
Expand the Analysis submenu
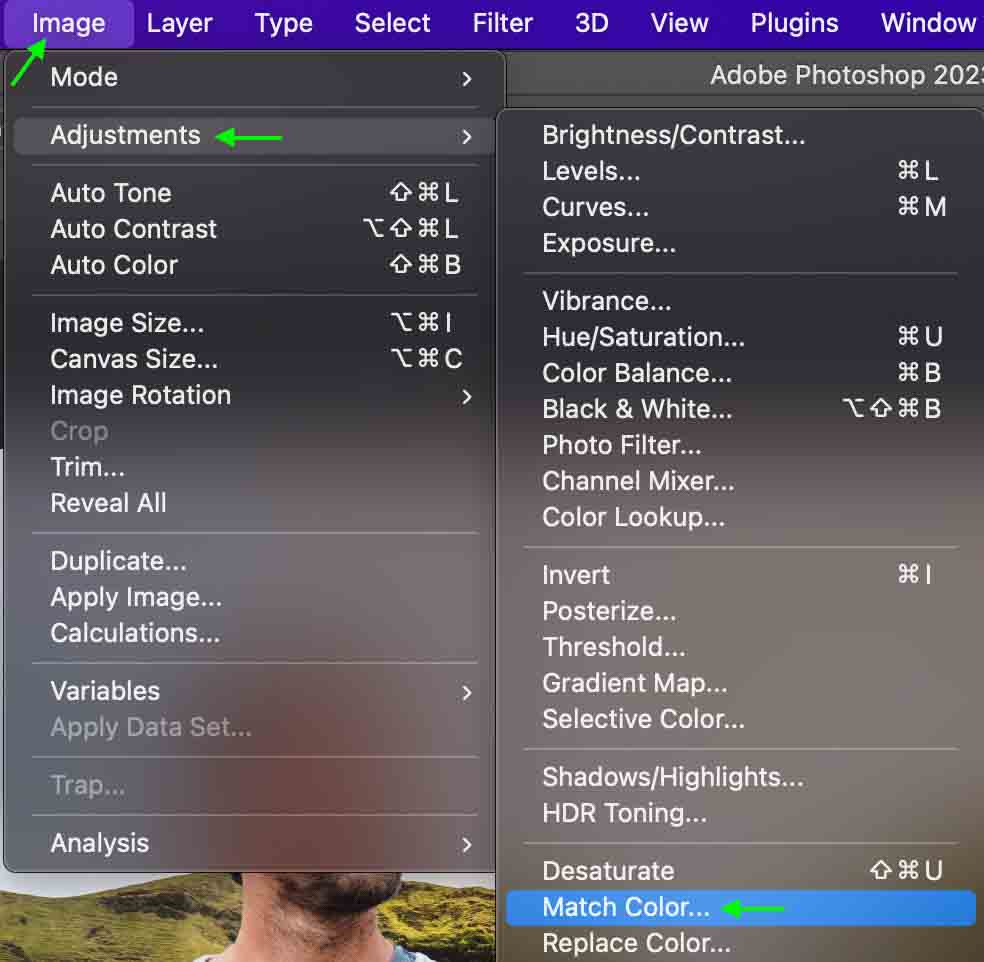(254, 843)
